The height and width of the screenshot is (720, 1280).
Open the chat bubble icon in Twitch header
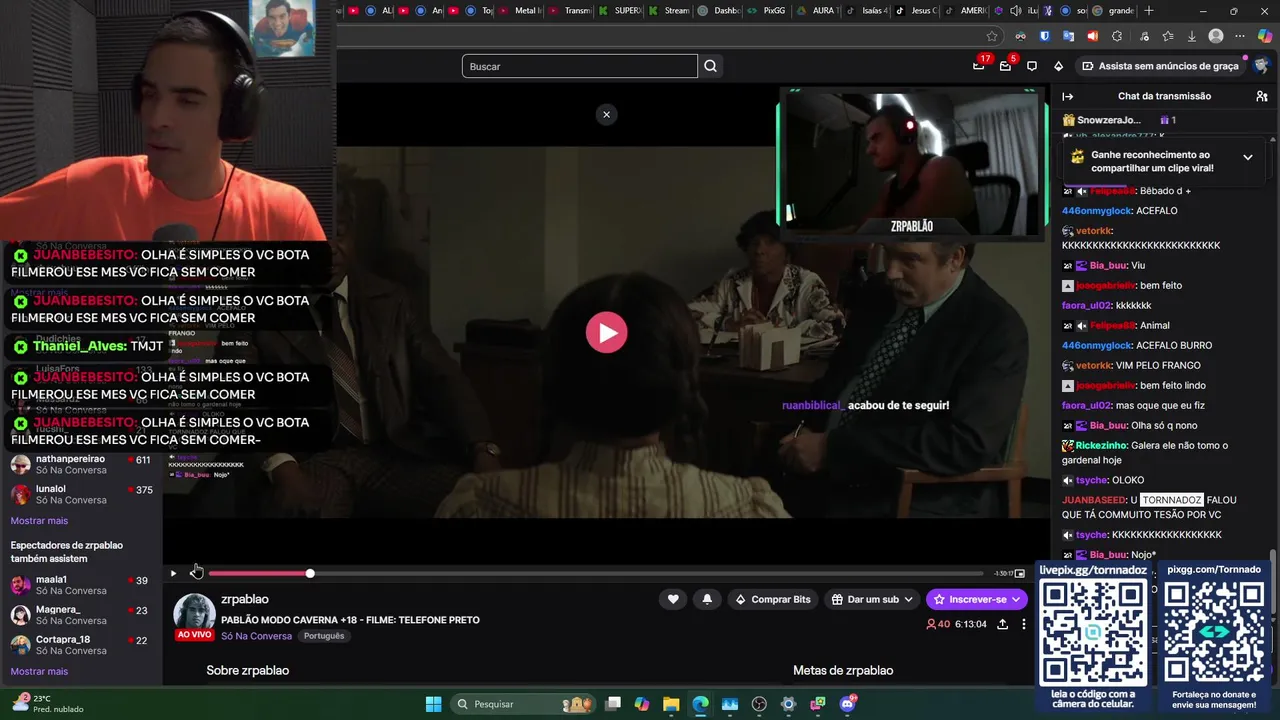pos(1032,66)
